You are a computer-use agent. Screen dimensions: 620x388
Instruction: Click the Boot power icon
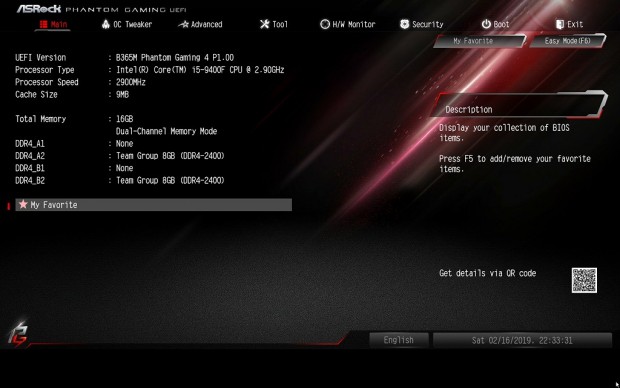[x=486, y=25]
